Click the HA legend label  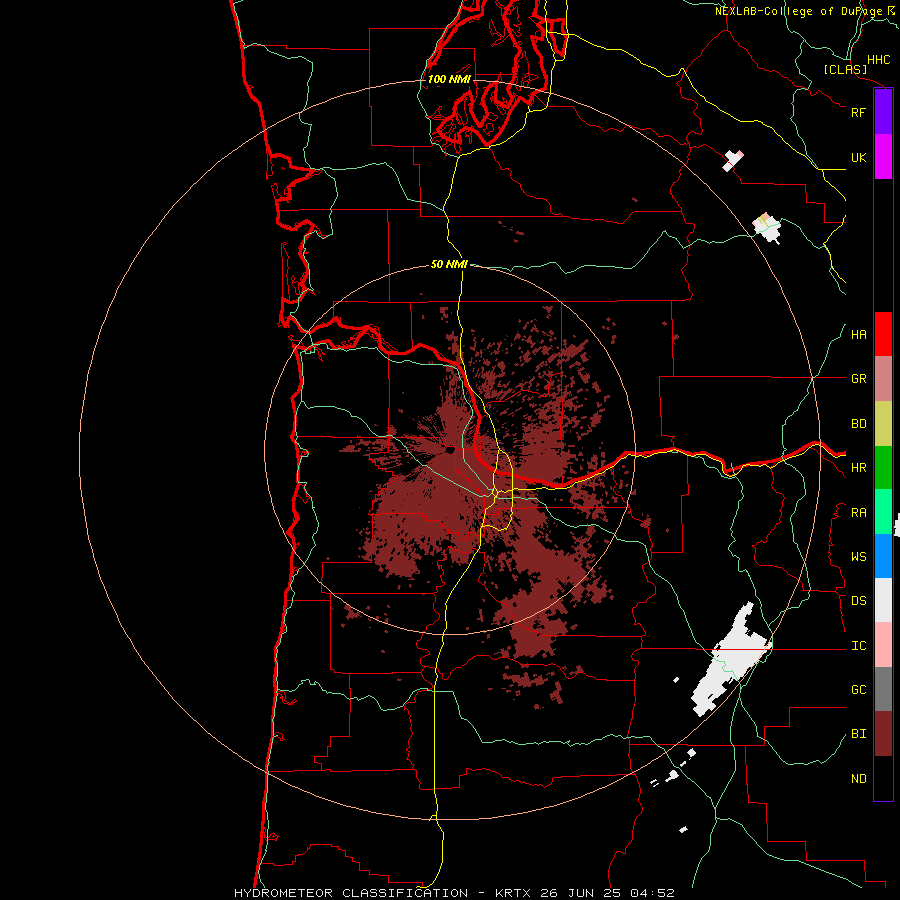[x=858, y=335]
